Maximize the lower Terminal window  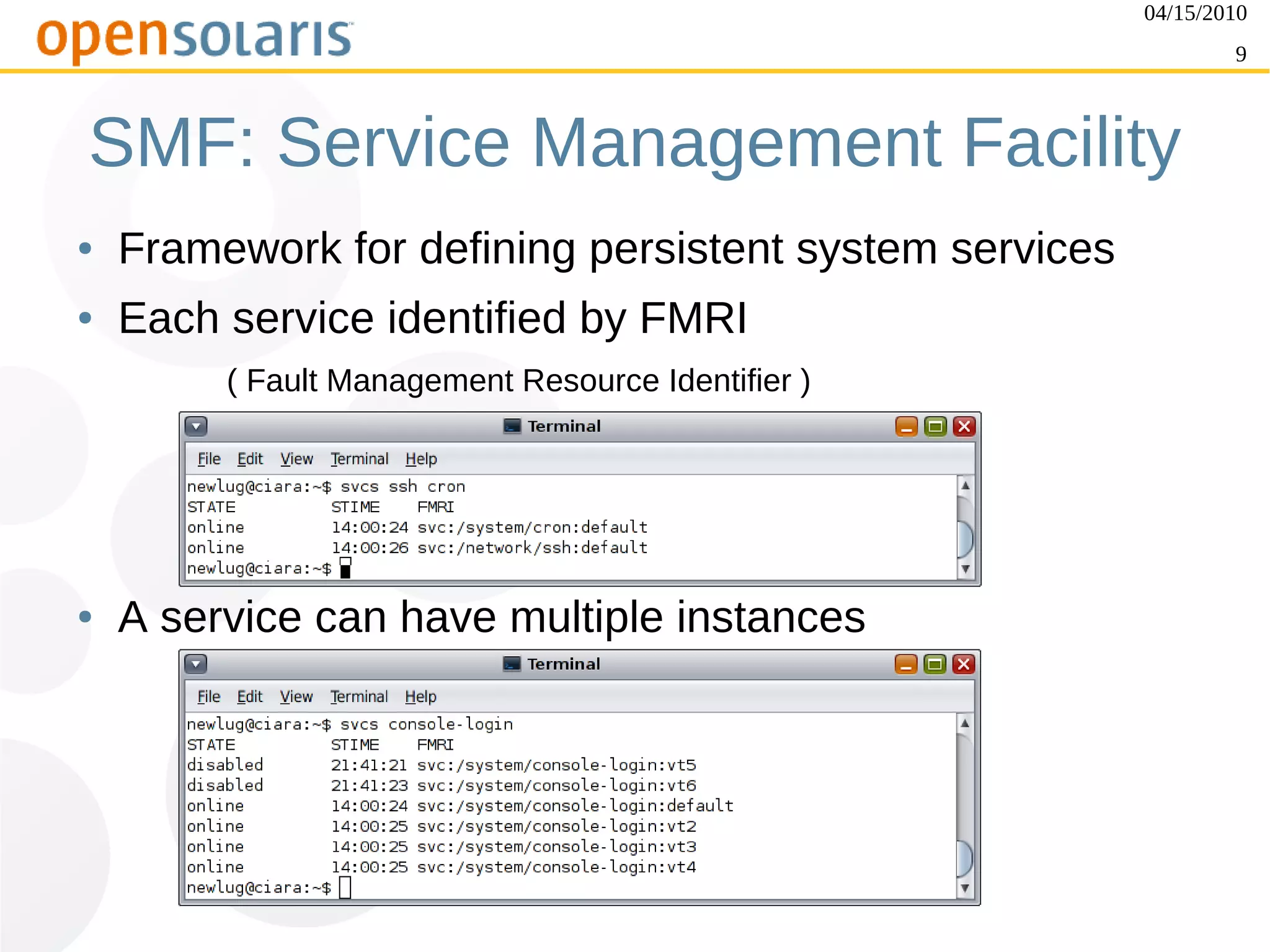click(x=935, y=664)
